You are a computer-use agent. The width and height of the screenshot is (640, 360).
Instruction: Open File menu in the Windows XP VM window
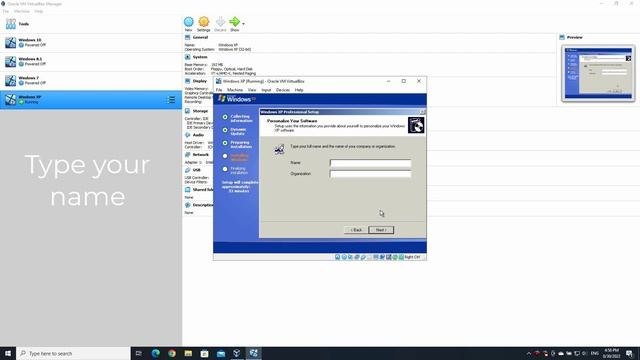coord(219,90)
